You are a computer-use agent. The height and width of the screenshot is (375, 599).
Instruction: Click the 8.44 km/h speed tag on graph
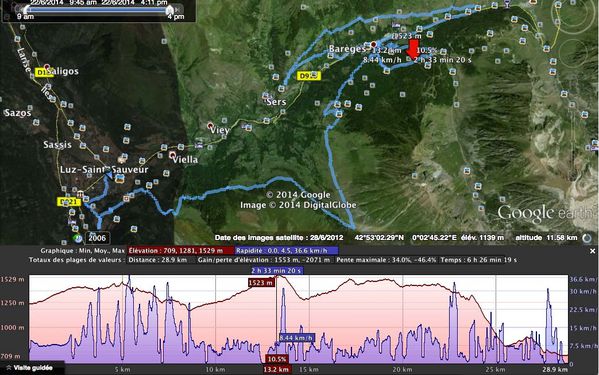click(x=296, y=338)
